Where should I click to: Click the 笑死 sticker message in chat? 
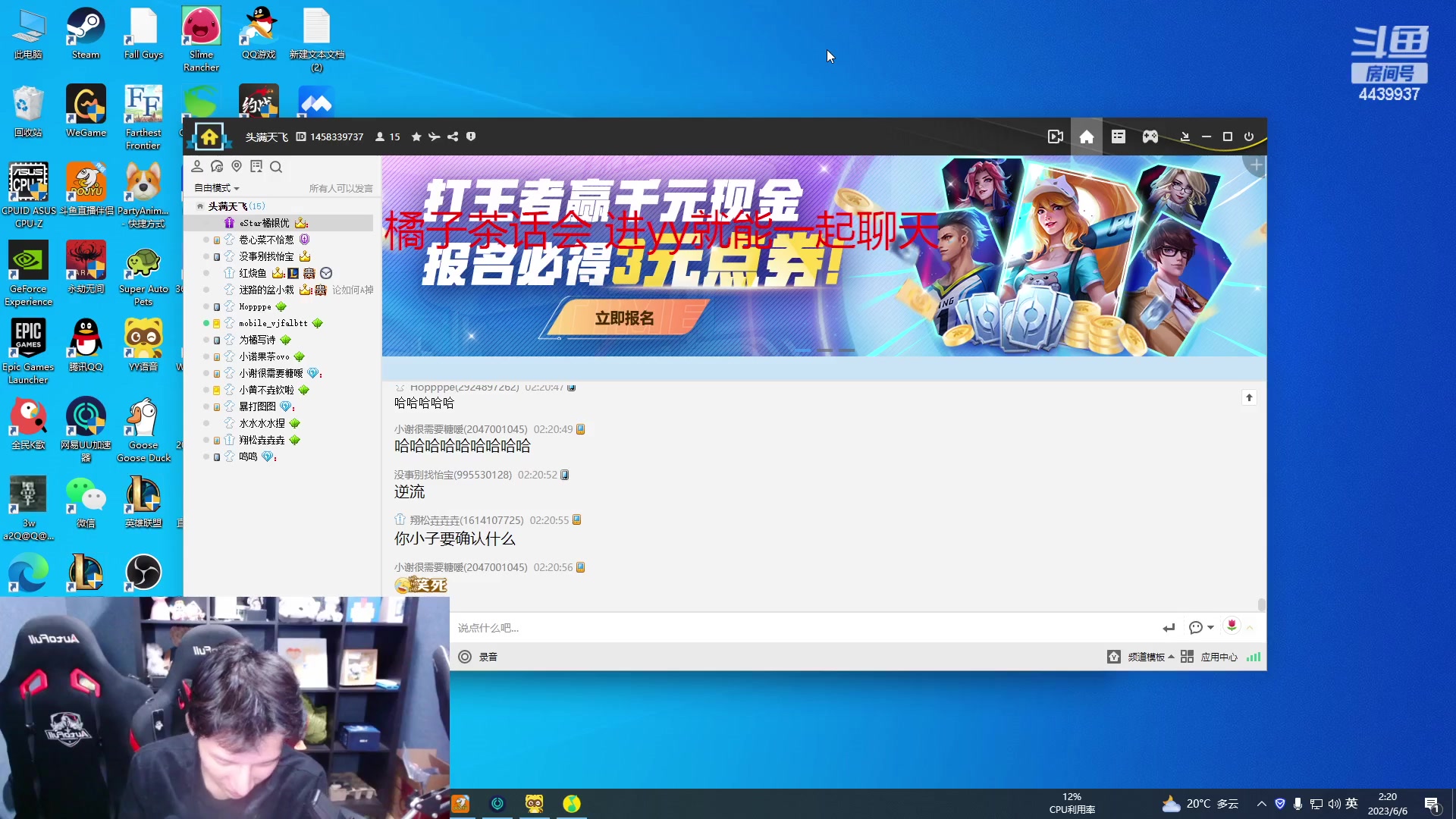pos(421,585)
